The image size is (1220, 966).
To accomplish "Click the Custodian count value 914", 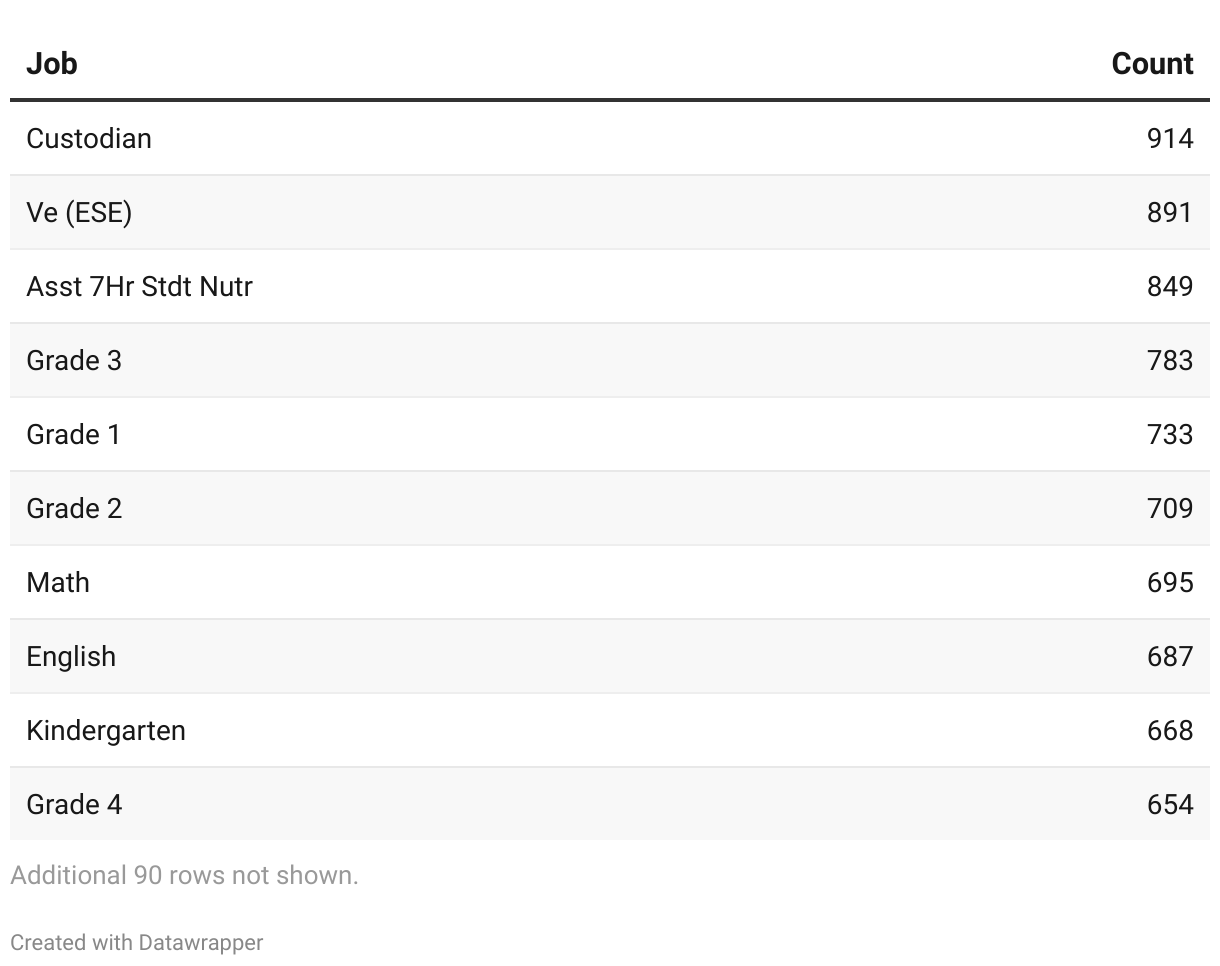I will point(1170,138).
